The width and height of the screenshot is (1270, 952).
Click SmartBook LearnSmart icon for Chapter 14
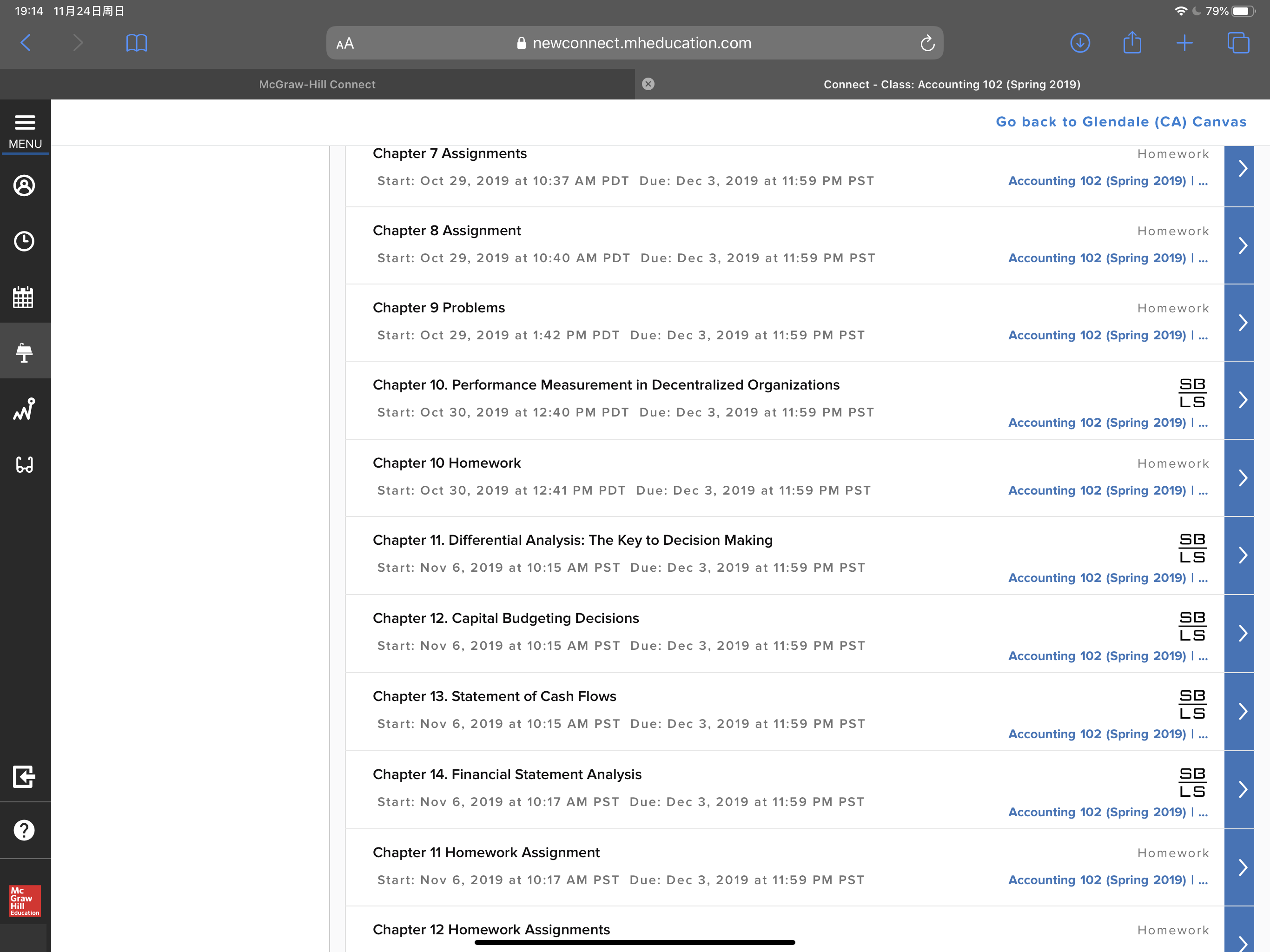coord(1192,783)
